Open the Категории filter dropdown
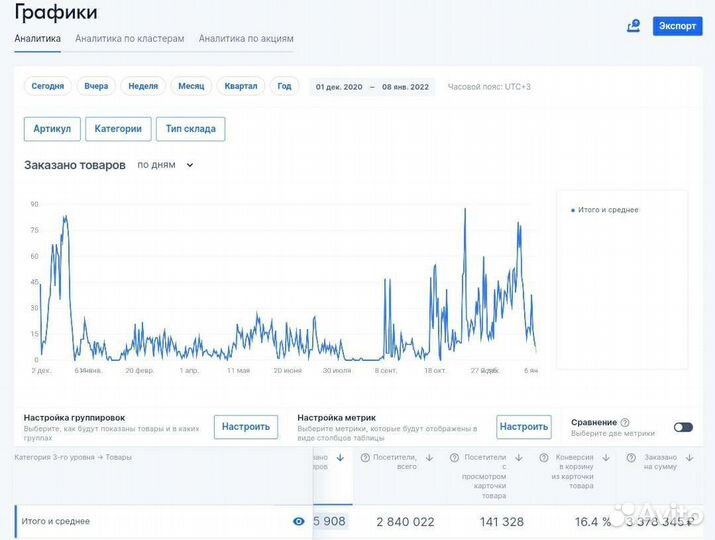This screenshot has height=540, width=715. (119, 129)
